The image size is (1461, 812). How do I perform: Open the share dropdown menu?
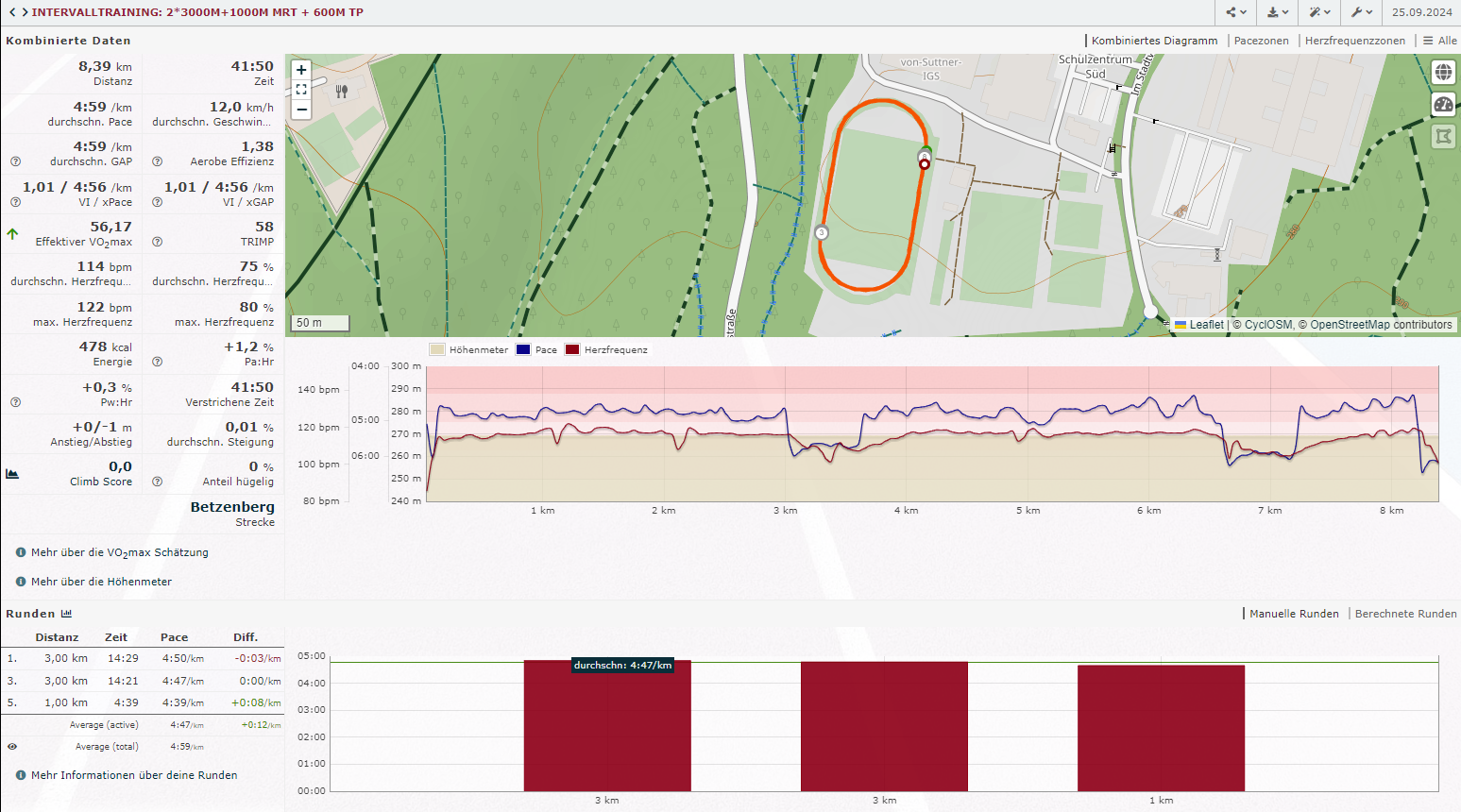pyautogui.click(x=1236, y=12)
